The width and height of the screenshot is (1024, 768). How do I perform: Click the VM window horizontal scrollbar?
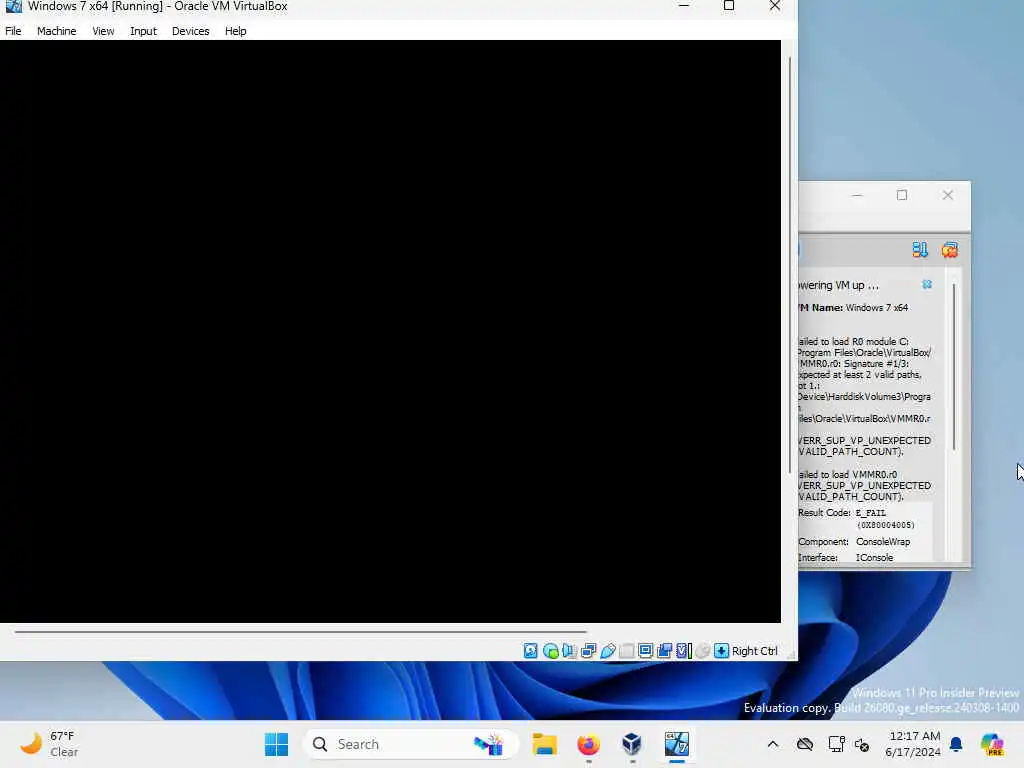(x=300, y=632)
